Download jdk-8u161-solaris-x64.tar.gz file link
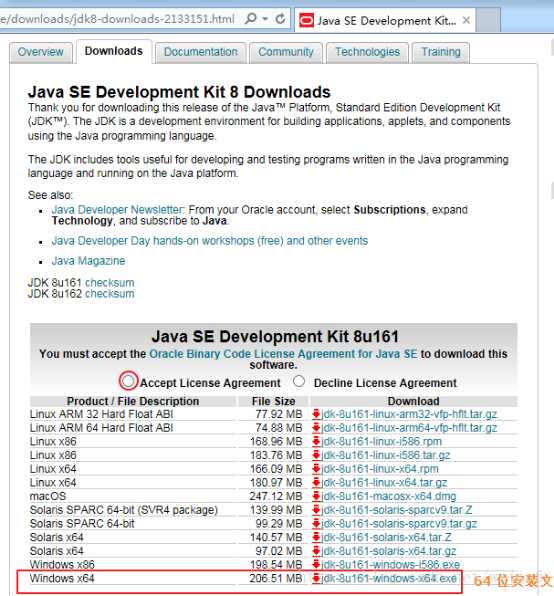The height and width of the screenshot is (596, 554). click(389, 551)
